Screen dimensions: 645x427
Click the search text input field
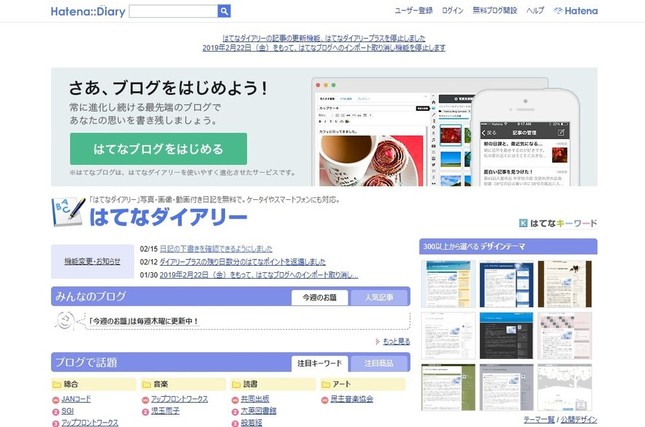tap(172, 11)
